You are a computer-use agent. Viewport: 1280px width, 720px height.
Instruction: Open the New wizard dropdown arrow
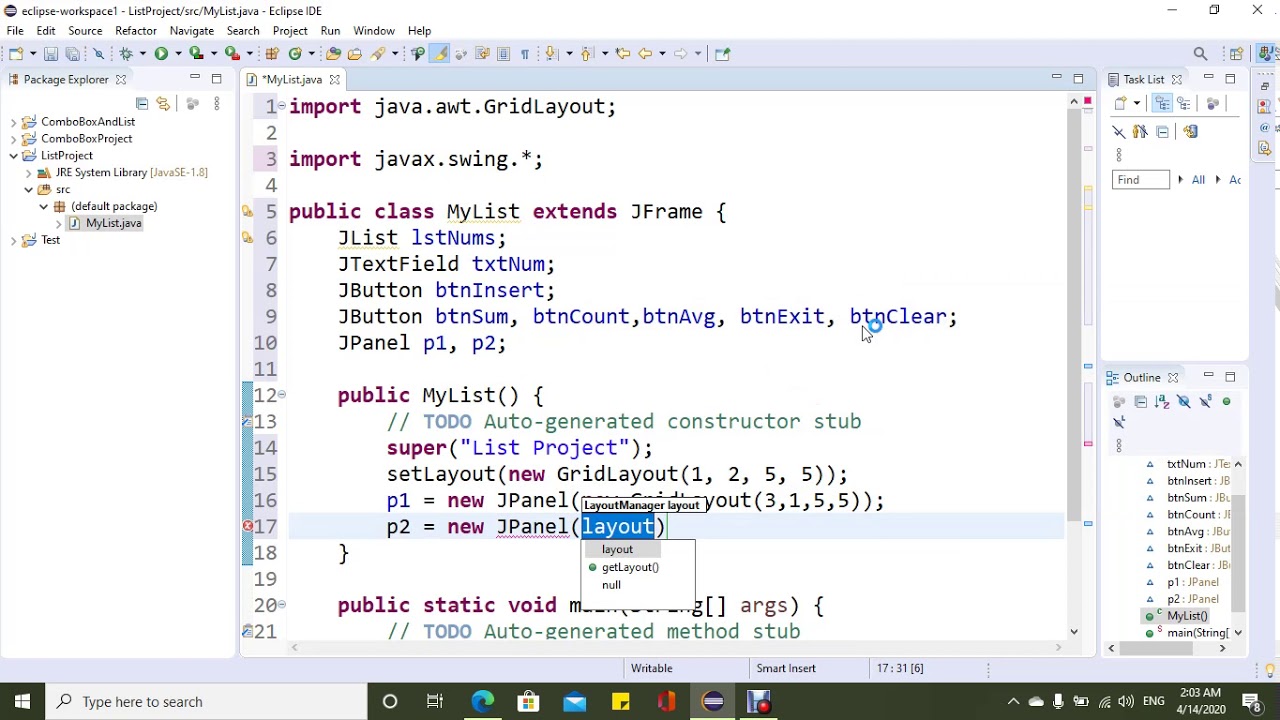click(33, 53)
